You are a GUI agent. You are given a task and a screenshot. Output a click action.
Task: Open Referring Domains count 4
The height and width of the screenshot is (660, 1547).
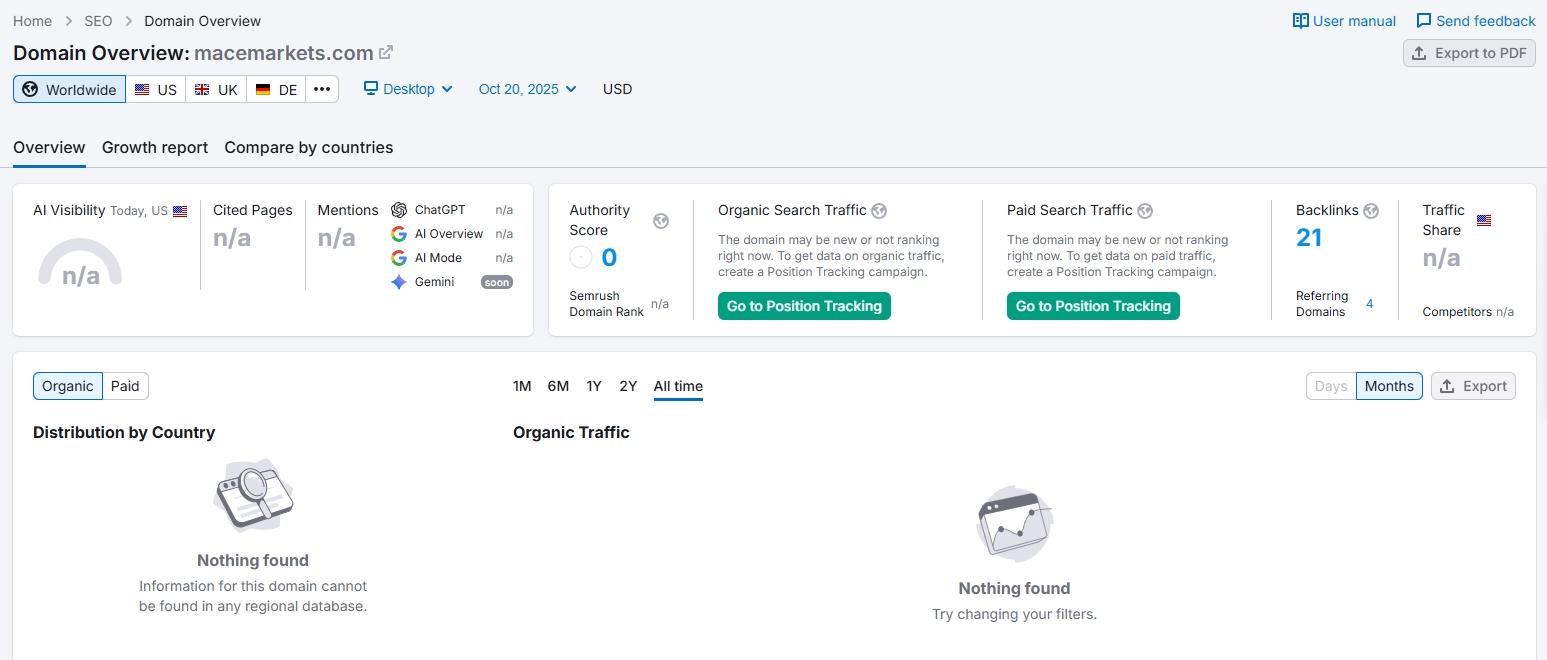pyautogui.click(x=1369, y=304)
